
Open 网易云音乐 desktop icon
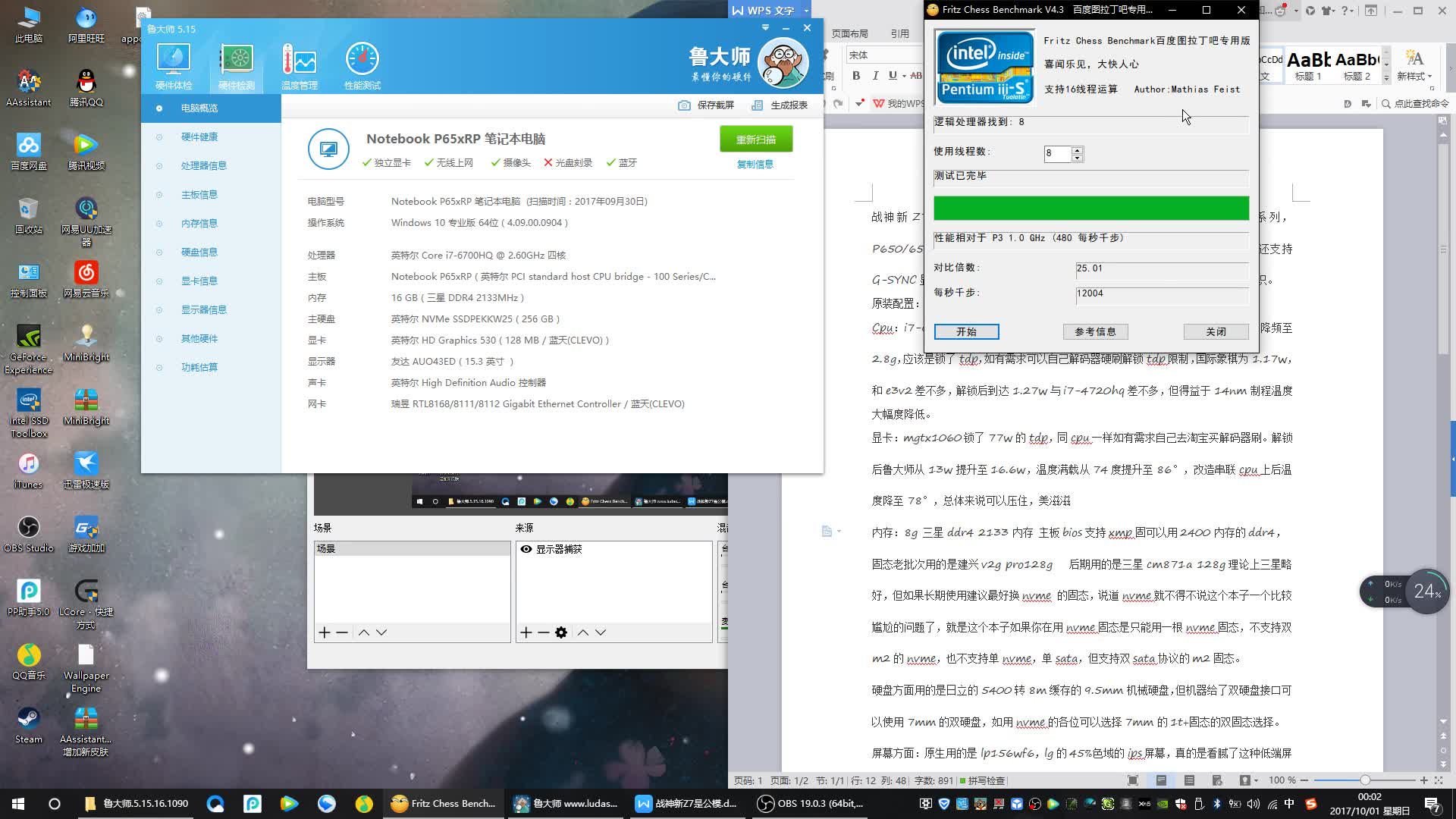click(x=86, y=279)
